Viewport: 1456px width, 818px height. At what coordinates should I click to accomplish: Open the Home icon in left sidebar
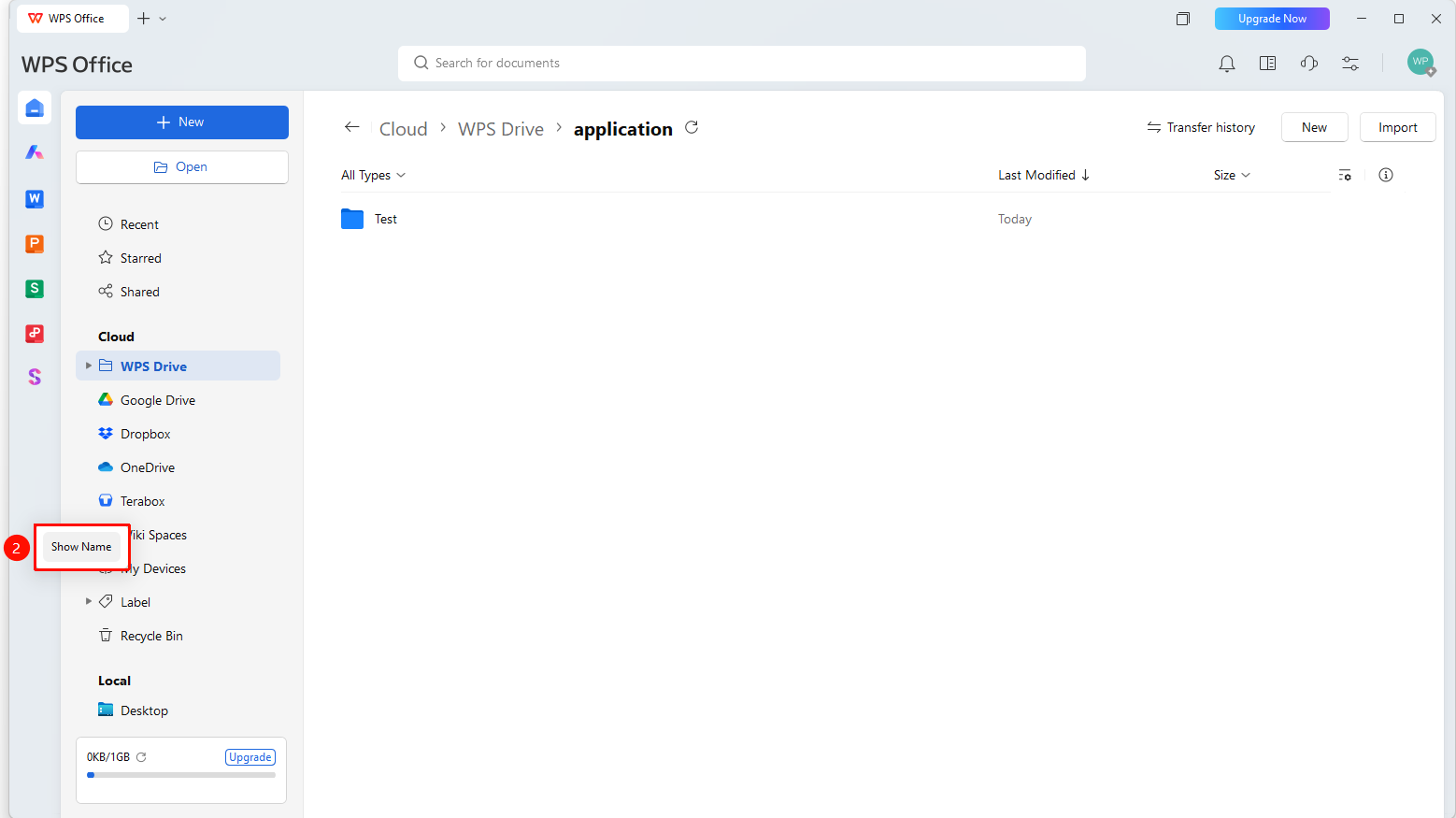pyautogui.click(x=35, y=108)
